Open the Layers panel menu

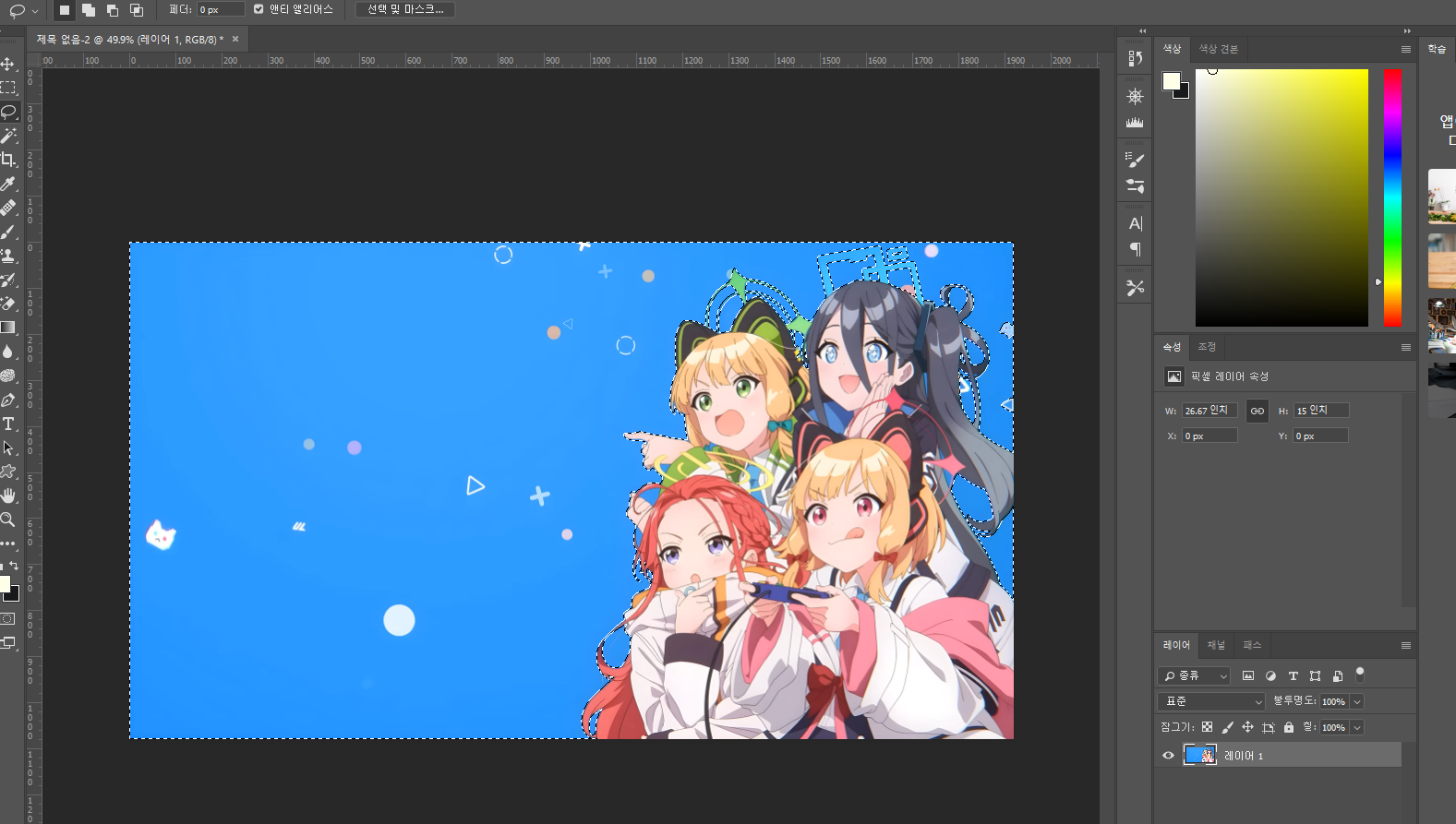(x=1405, y=645)
